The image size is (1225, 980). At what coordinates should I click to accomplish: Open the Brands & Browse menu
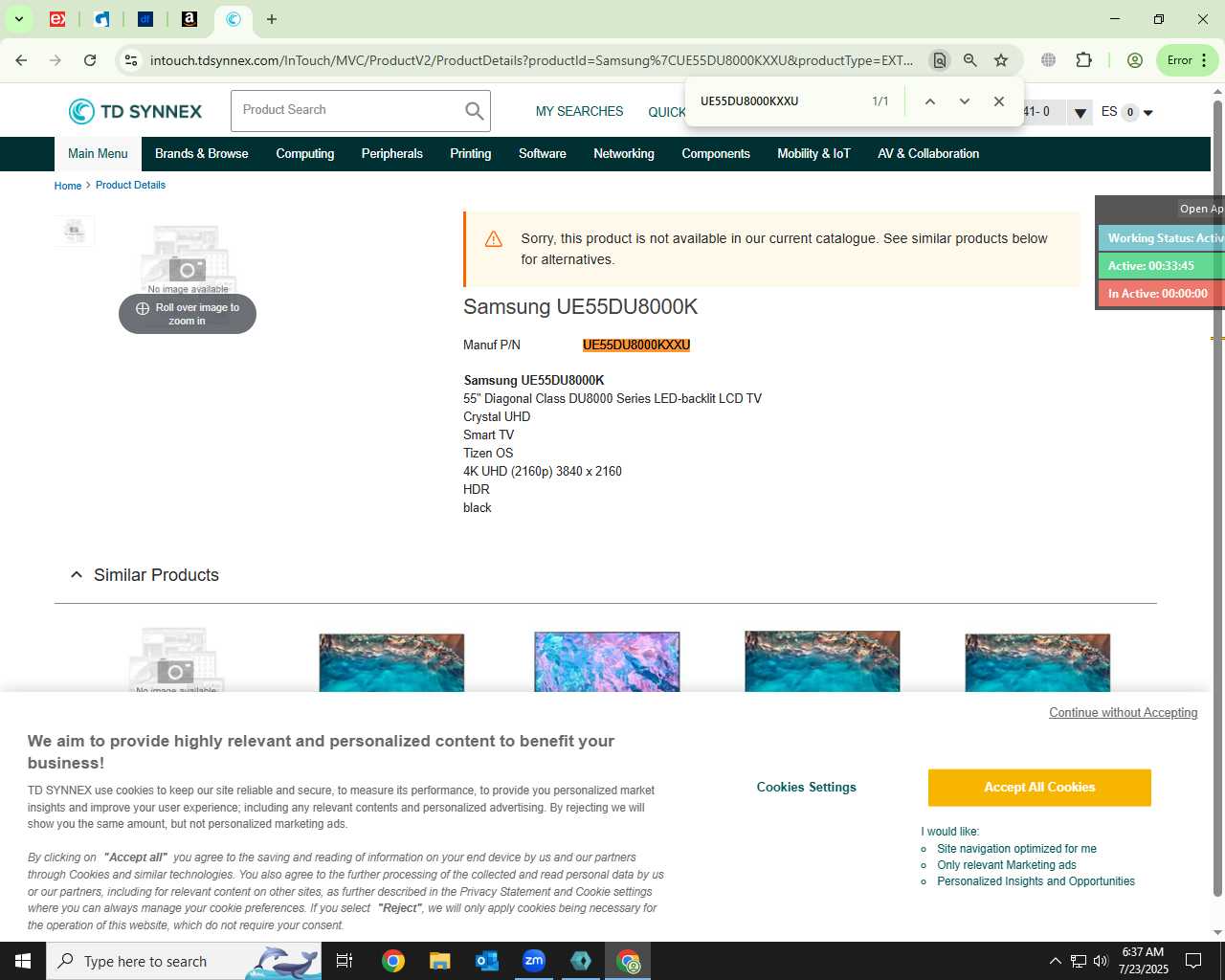click(202, 154)
